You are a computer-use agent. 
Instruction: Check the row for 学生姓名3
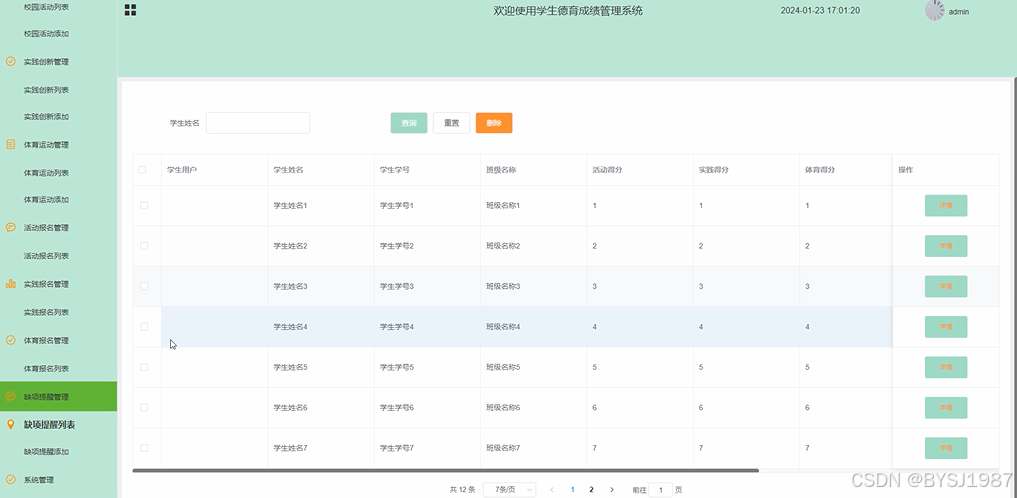coord(144,286)
